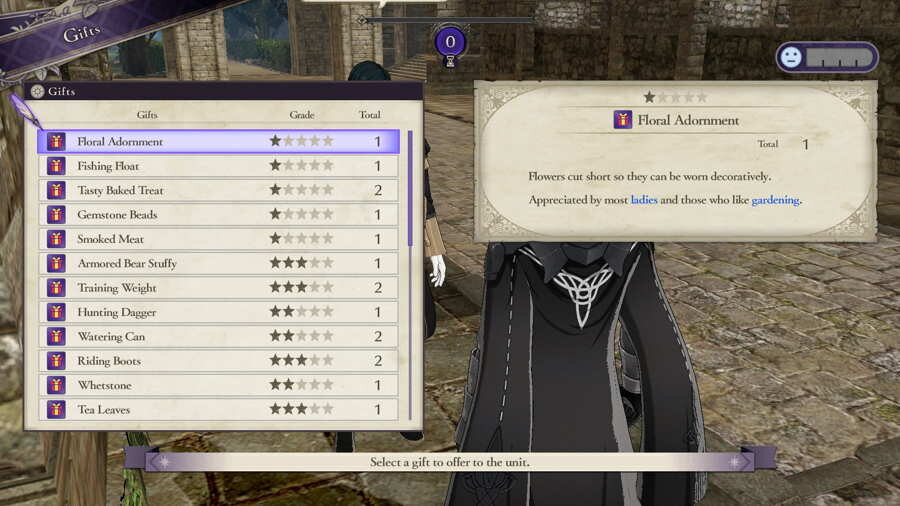This screenshot has width=900, height=506.
Task: Choose Training Weight from the gift list
Action: (218, 287)
